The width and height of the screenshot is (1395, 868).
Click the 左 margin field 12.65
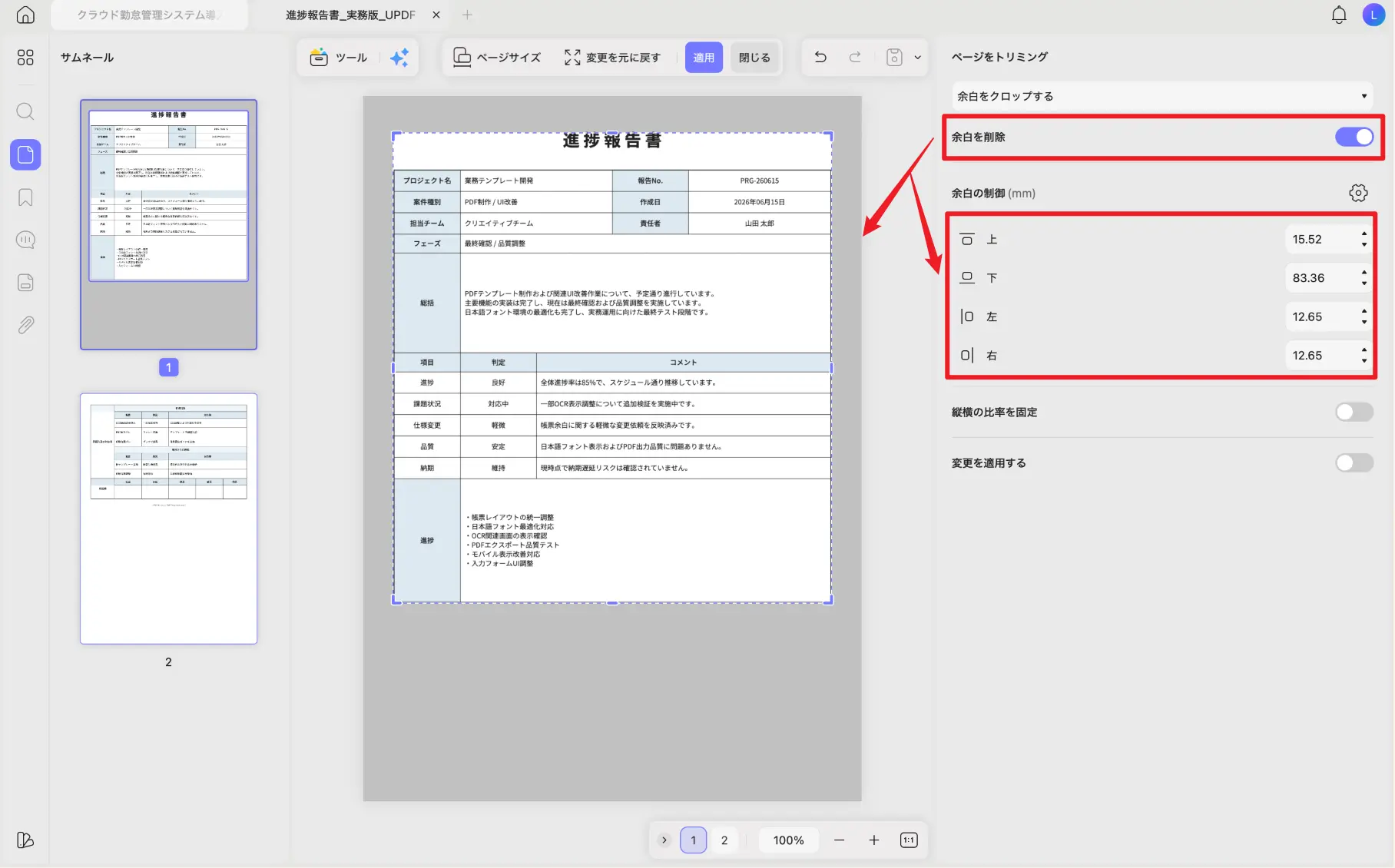1320,316
